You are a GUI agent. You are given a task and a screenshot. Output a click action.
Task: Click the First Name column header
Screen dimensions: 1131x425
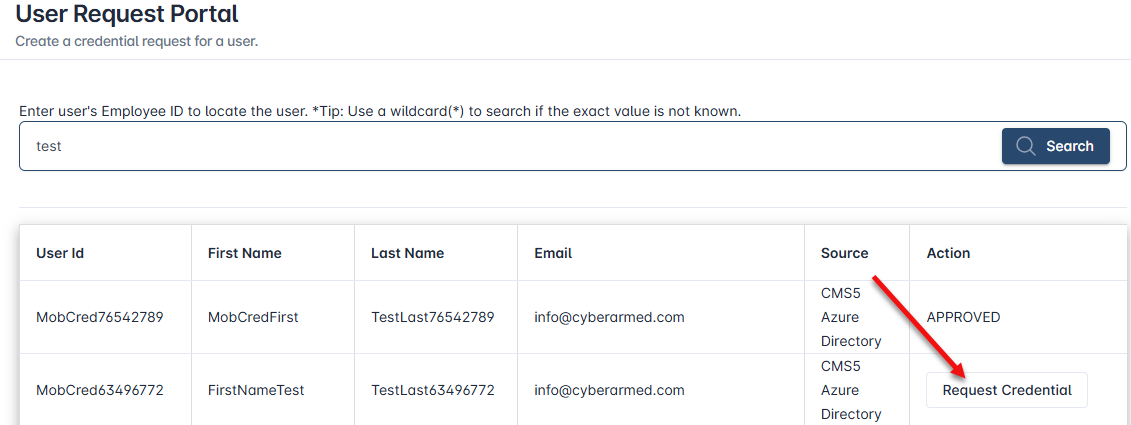245,253
